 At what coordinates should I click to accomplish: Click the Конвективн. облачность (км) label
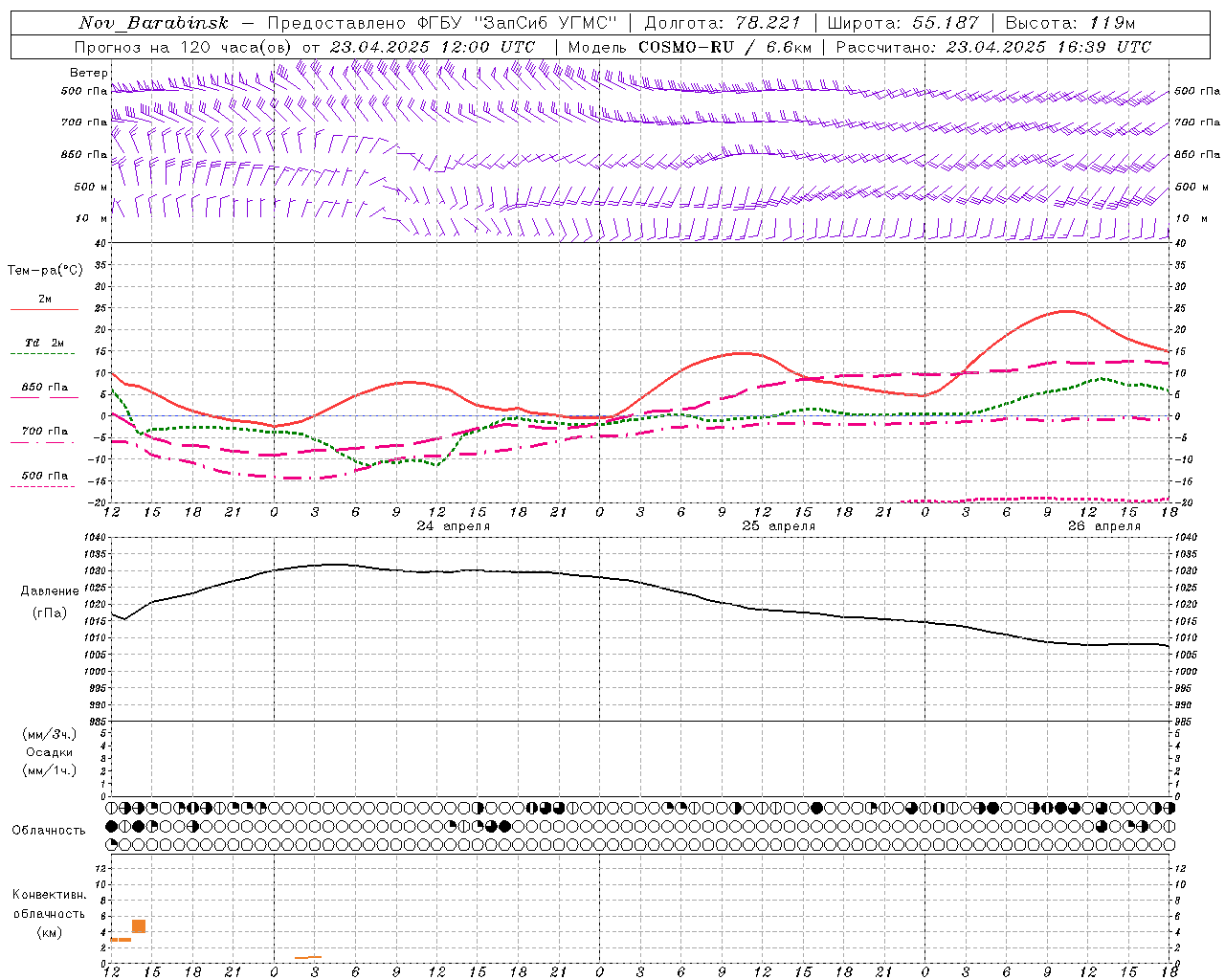point(49,914)
